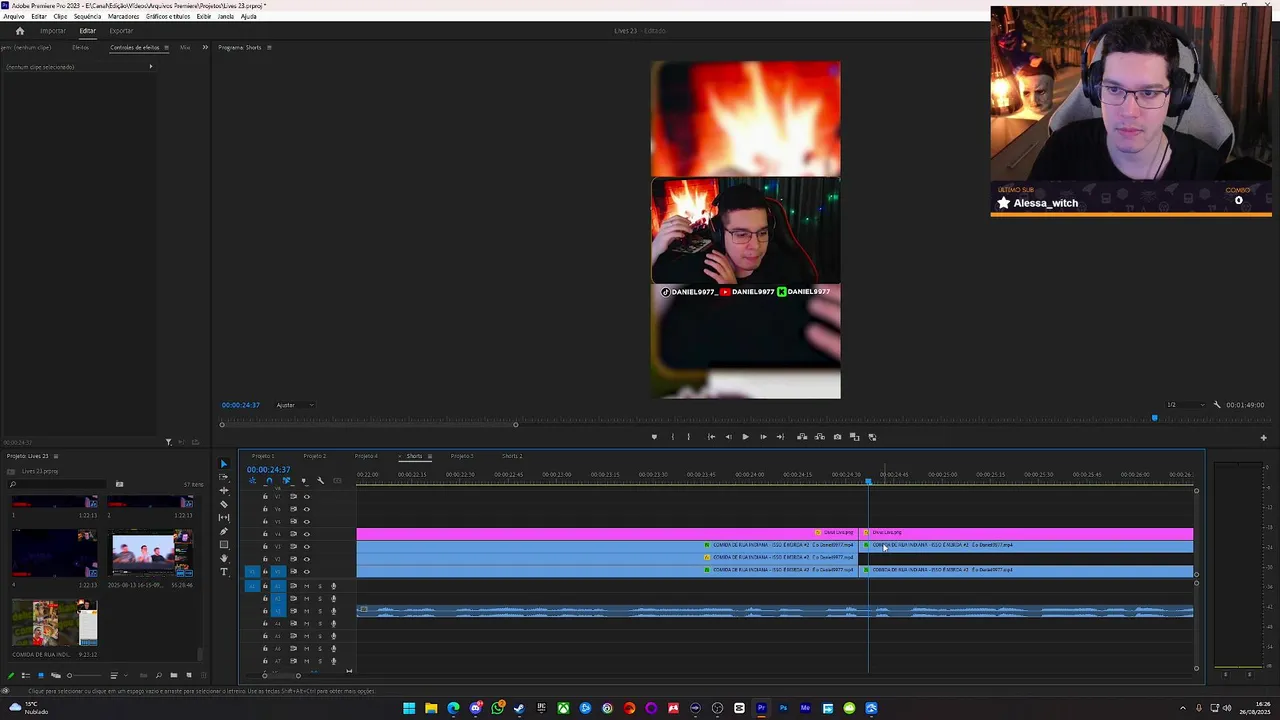
Task: Switch to Shorts 2 timeline tab
Action: (512, 456)
